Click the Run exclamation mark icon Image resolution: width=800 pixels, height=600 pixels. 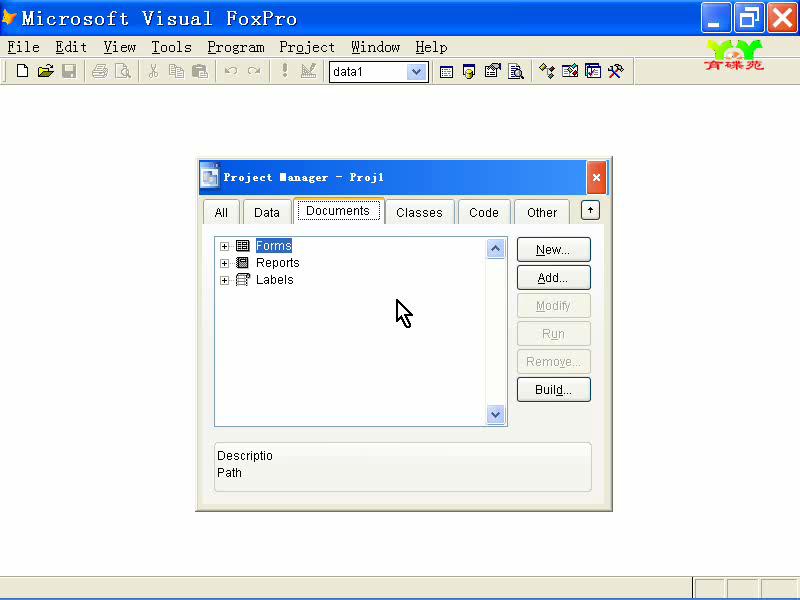point(285,71)
